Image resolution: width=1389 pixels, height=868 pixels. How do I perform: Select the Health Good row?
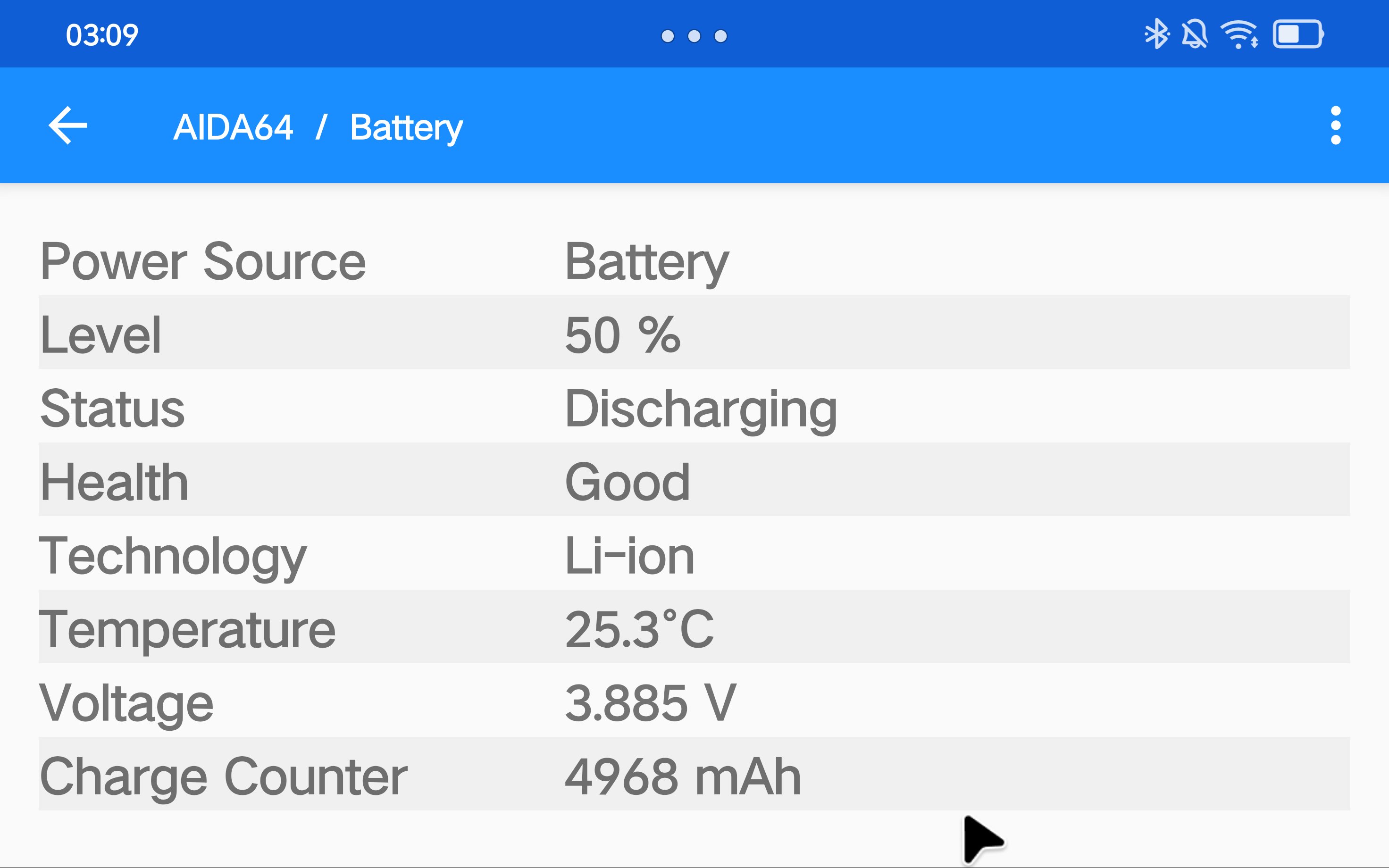pos(694,480)
